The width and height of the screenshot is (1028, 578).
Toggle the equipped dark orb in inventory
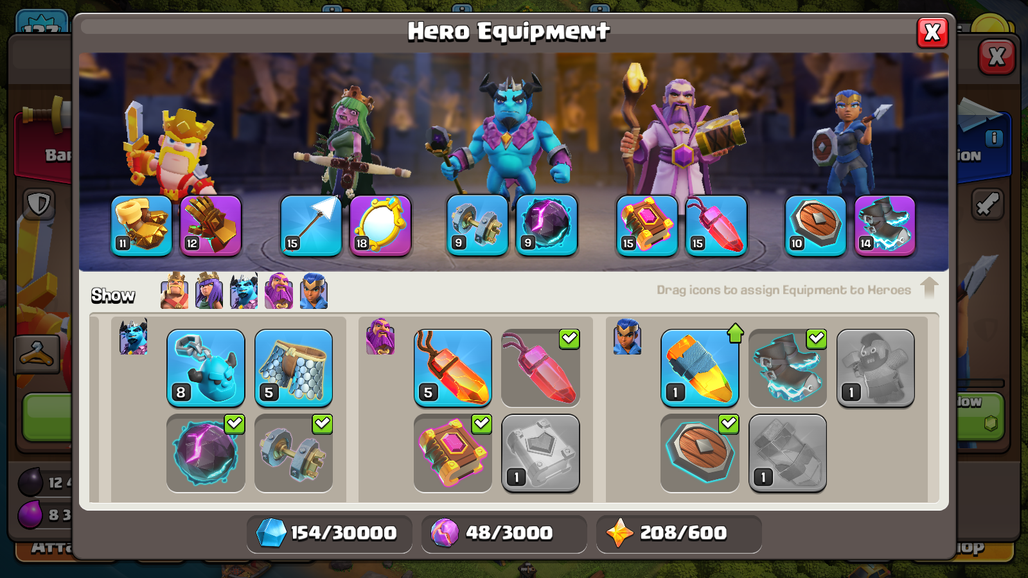[206, 453]
